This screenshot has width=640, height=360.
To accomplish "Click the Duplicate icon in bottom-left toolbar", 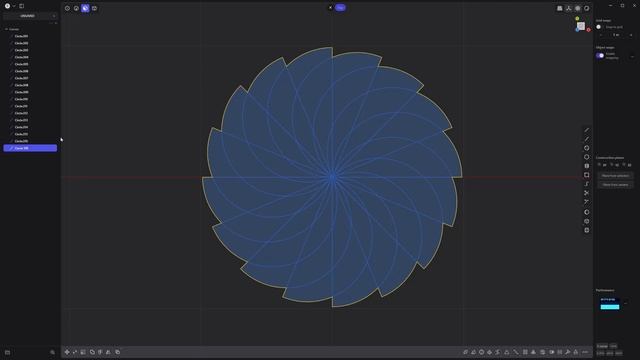I will tap(92, 352).
